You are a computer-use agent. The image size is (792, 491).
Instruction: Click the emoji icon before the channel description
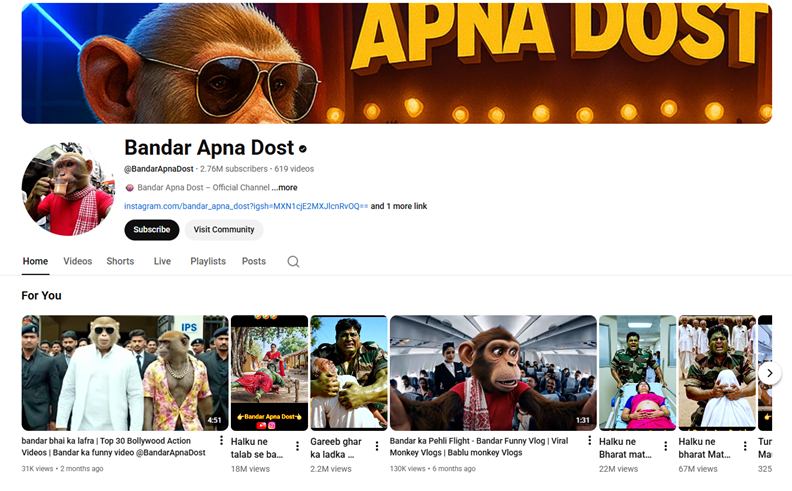[x=129, y=188]
